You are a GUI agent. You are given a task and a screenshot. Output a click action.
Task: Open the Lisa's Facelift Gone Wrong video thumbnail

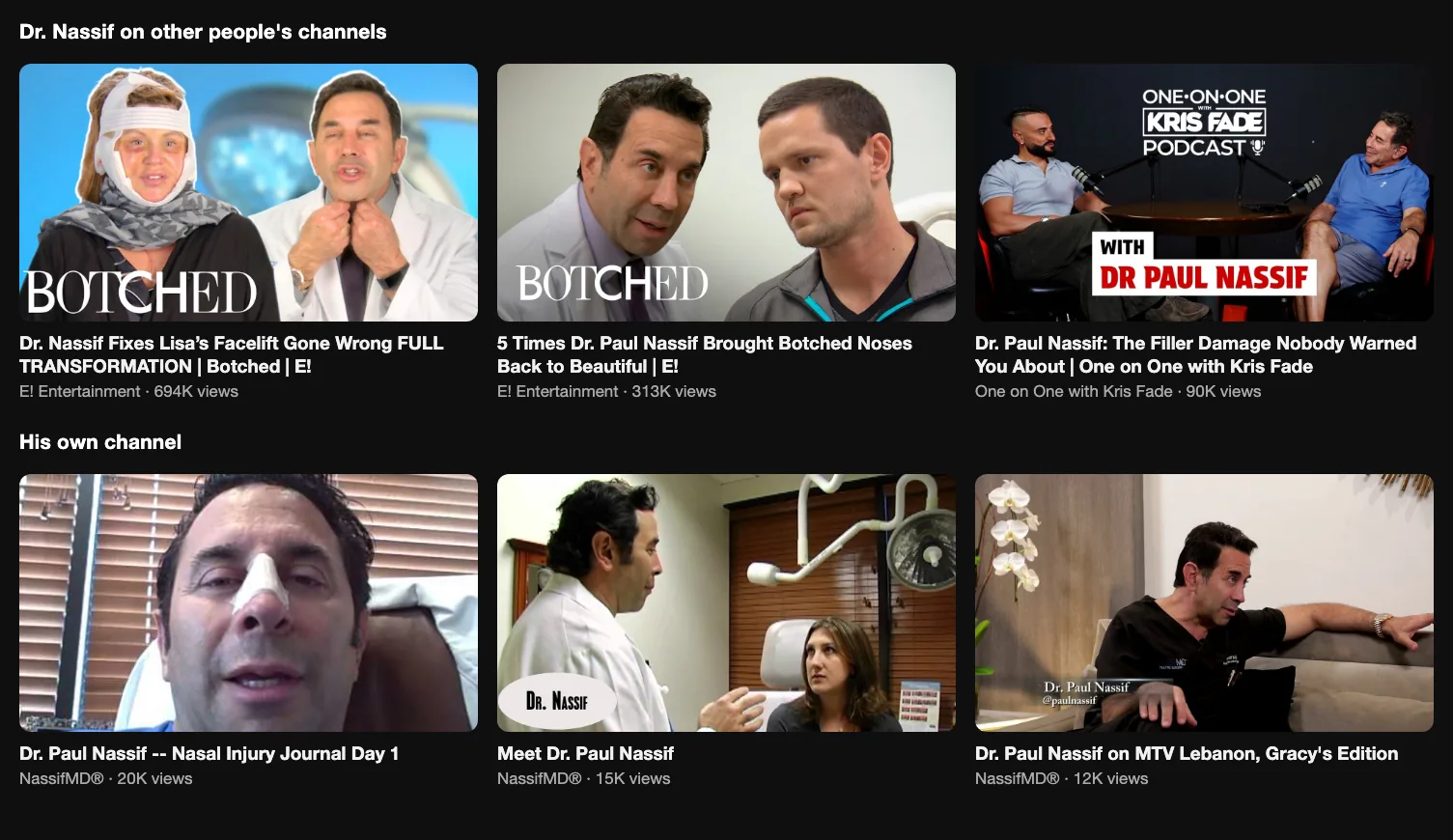coord(248,192)
